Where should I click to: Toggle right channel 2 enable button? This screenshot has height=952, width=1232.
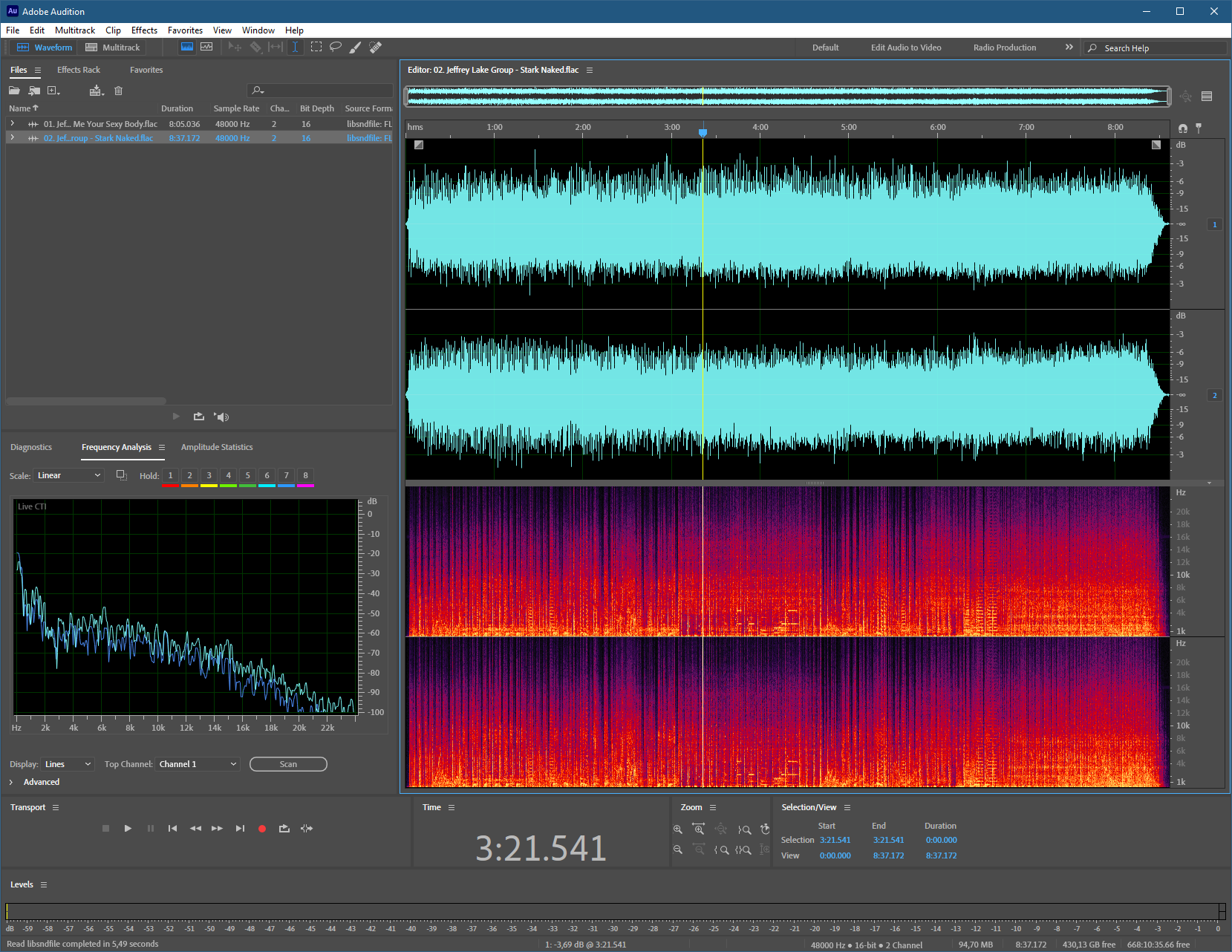pos(1215,395)
